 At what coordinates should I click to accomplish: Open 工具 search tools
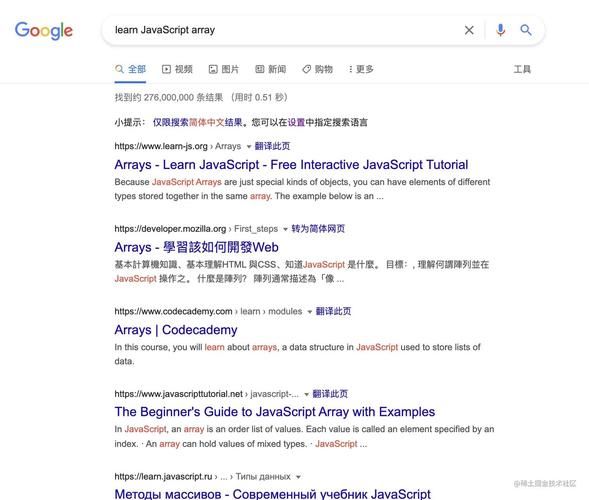[x=522, y=69]
